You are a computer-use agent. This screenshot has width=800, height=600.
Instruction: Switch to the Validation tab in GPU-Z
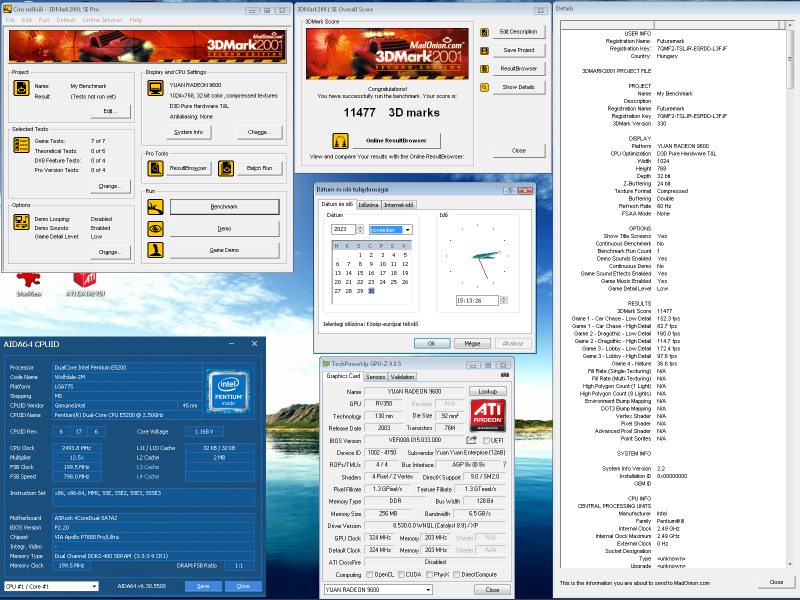pos(402,377)
